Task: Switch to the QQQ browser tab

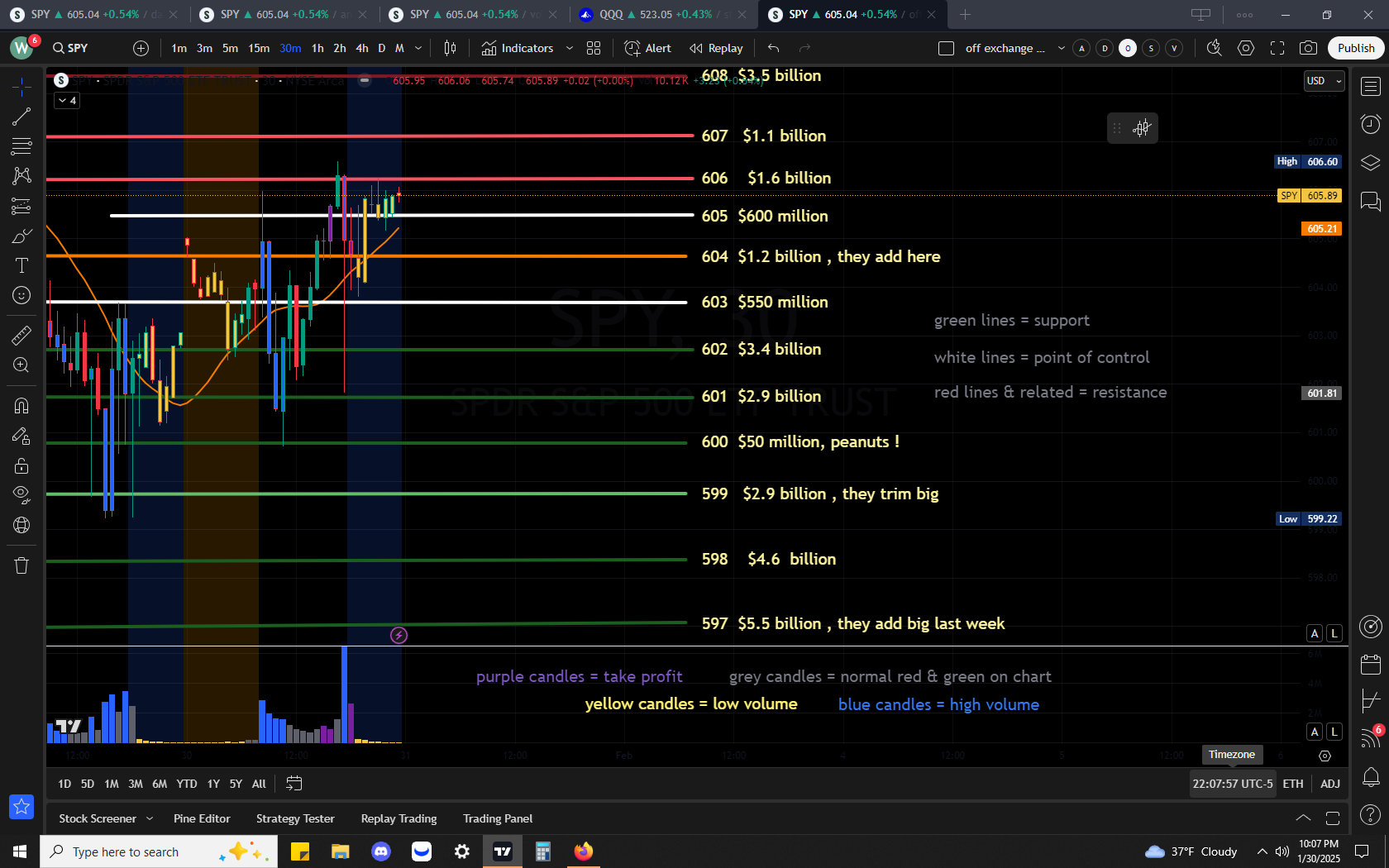Action: click(x=665, y=14)
